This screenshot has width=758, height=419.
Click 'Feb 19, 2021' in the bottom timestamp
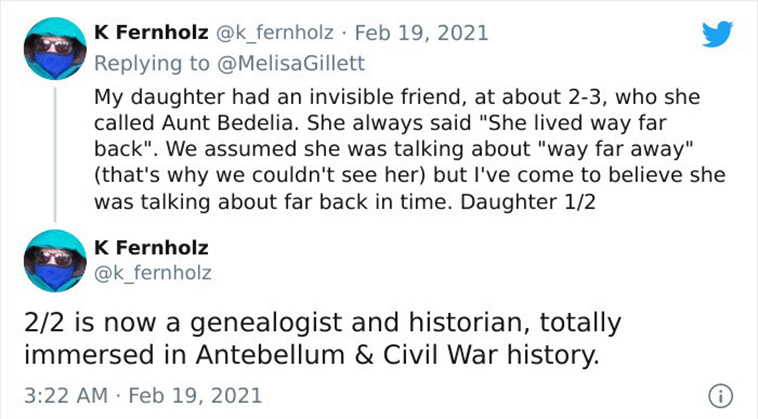(x=195, y=395)
